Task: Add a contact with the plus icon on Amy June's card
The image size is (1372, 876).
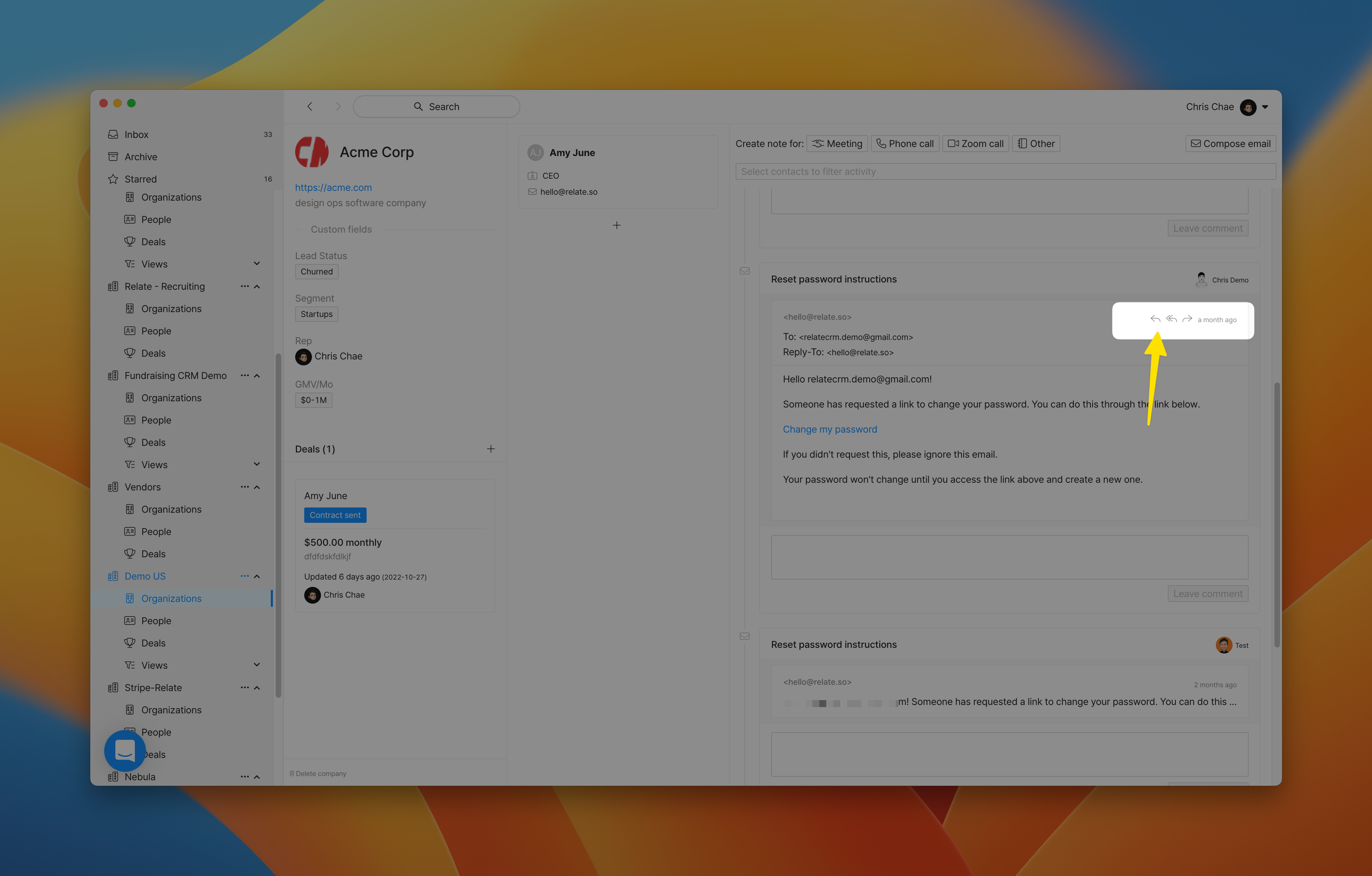Action: point(616,225)
